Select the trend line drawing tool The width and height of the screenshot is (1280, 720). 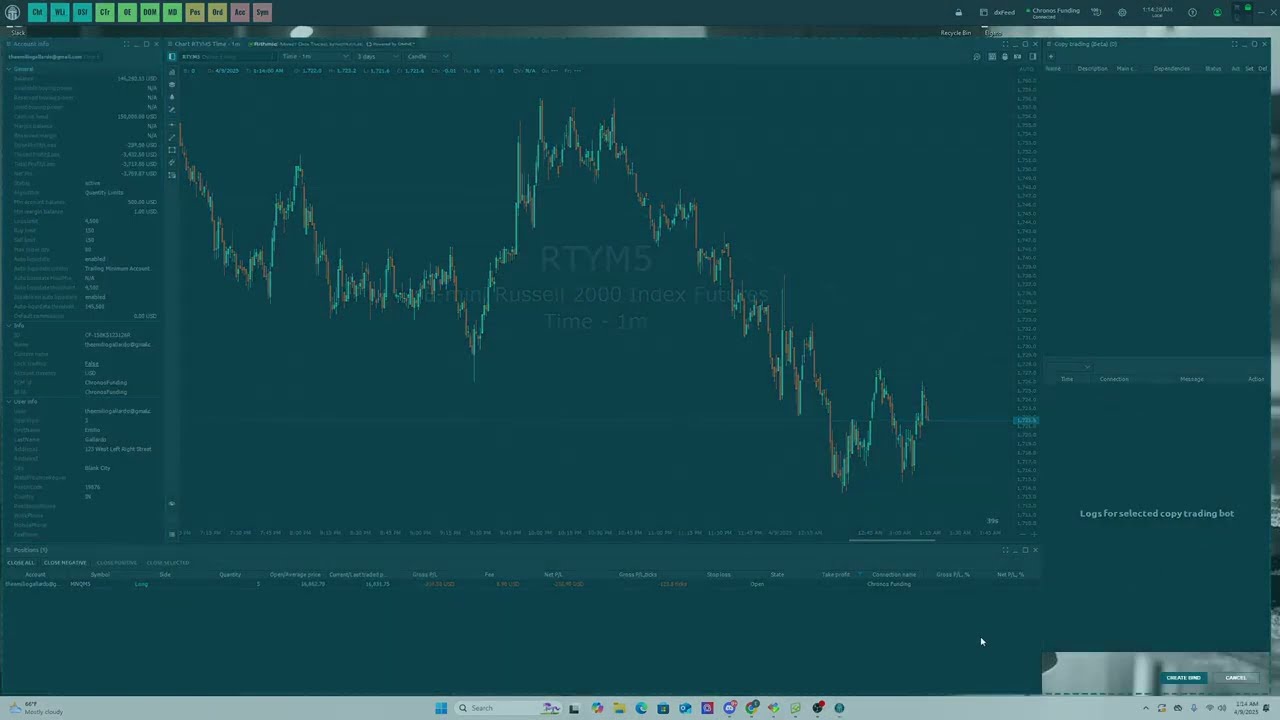tap(172, 137)
